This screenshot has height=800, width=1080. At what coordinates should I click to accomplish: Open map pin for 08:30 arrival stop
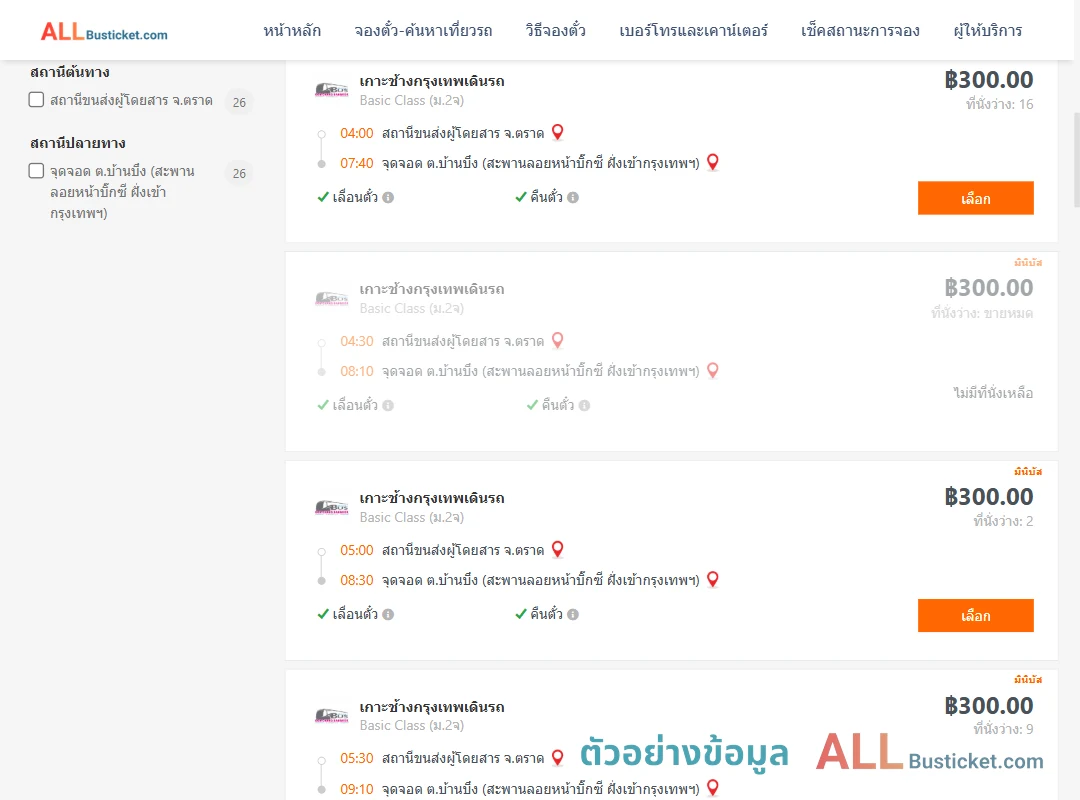pos(713,580)
